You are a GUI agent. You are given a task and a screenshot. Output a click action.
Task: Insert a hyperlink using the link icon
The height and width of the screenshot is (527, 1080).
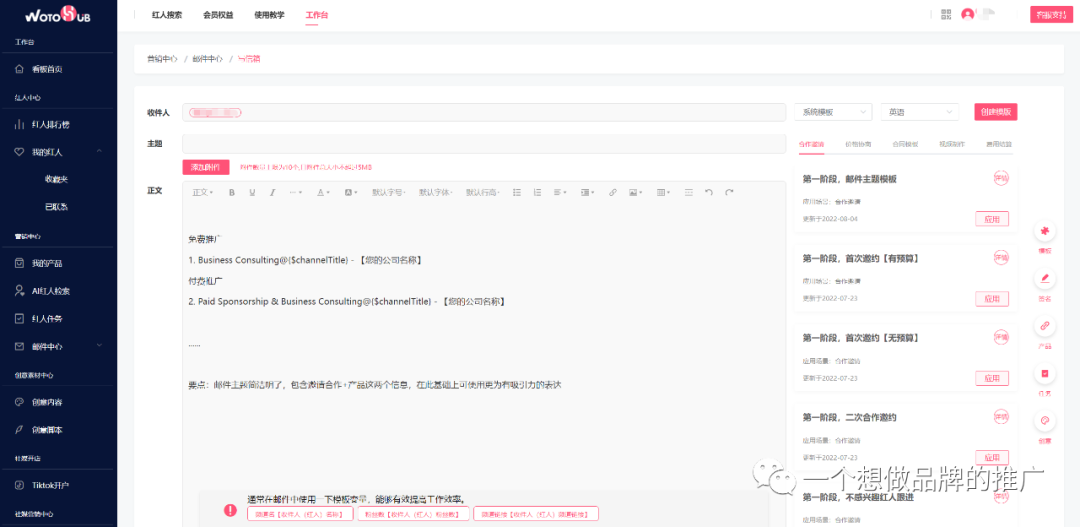[612, 193]
